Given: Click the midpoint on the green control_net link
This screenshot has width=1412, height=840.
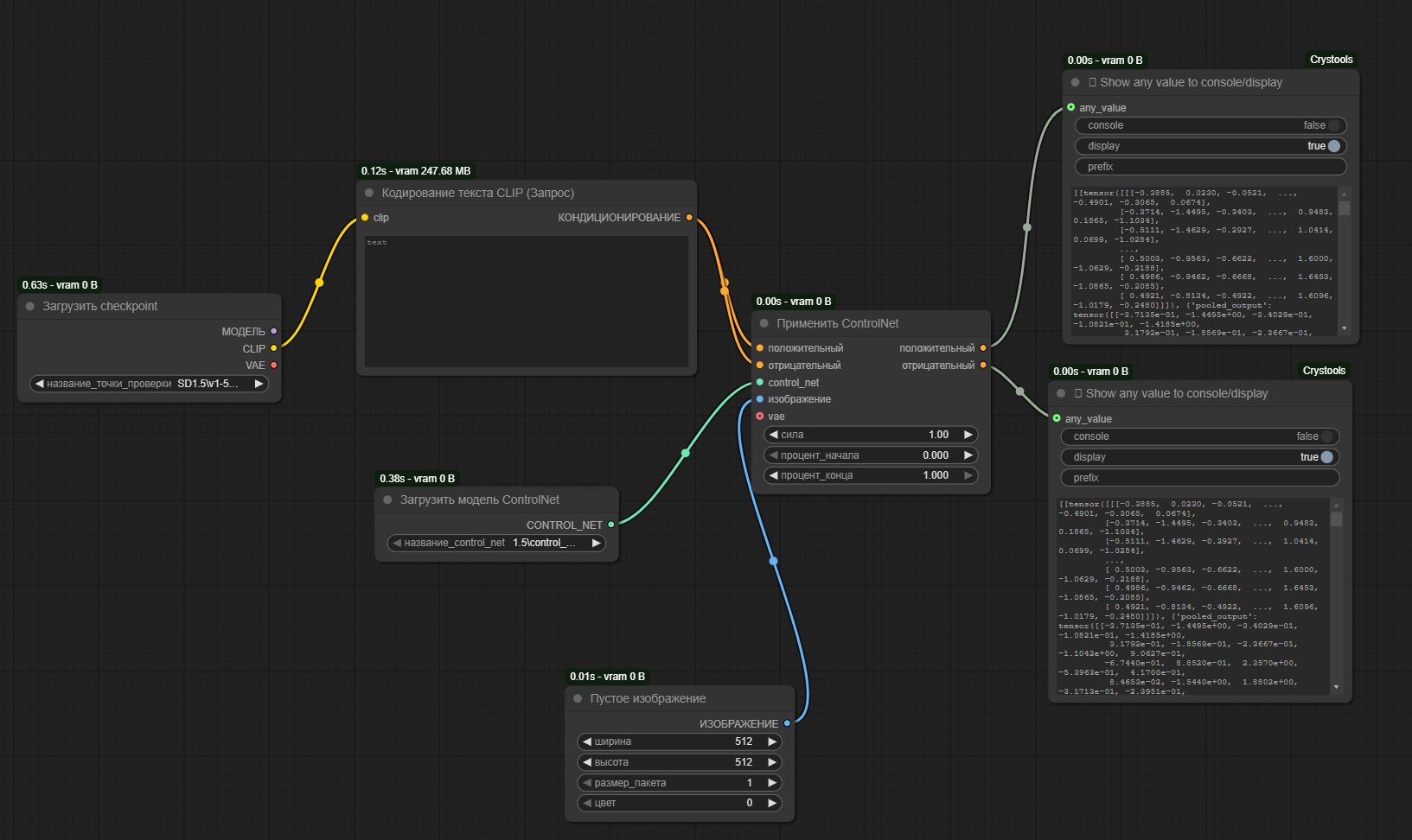Looking at the screenshot, I should pos(686,453).
